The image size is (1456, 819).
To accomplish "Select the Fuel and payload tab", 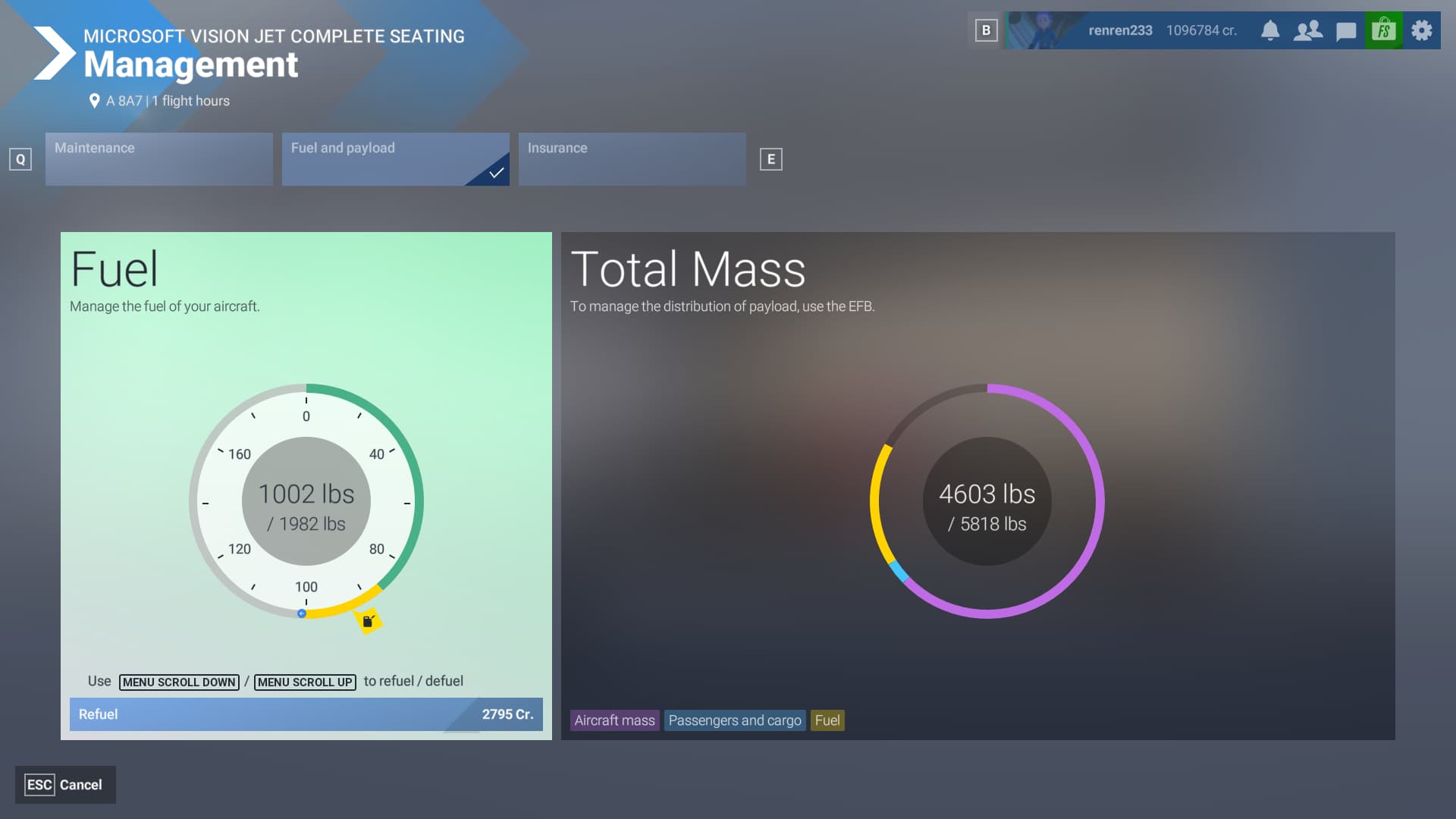I will [395, 158].
